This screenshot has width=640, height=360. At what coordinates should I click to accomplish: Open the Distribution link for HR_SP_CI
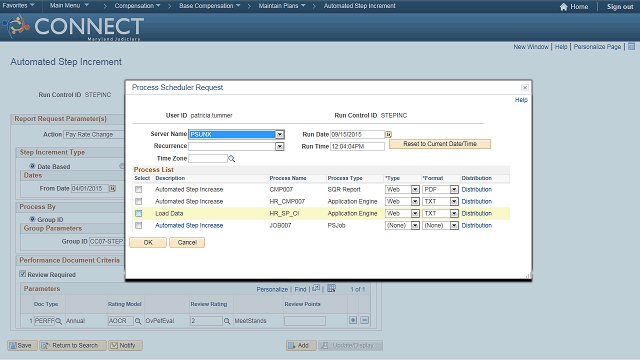[x=477, y=213]
